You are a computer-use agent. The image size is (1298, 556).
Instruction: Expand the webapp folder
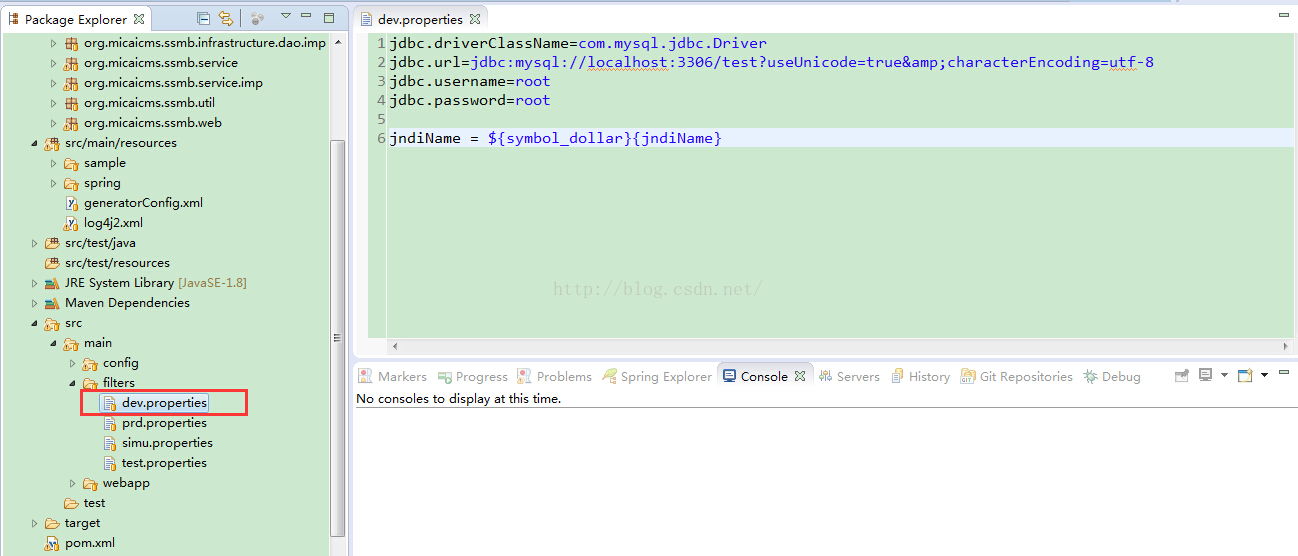click(x=73, y=483)
